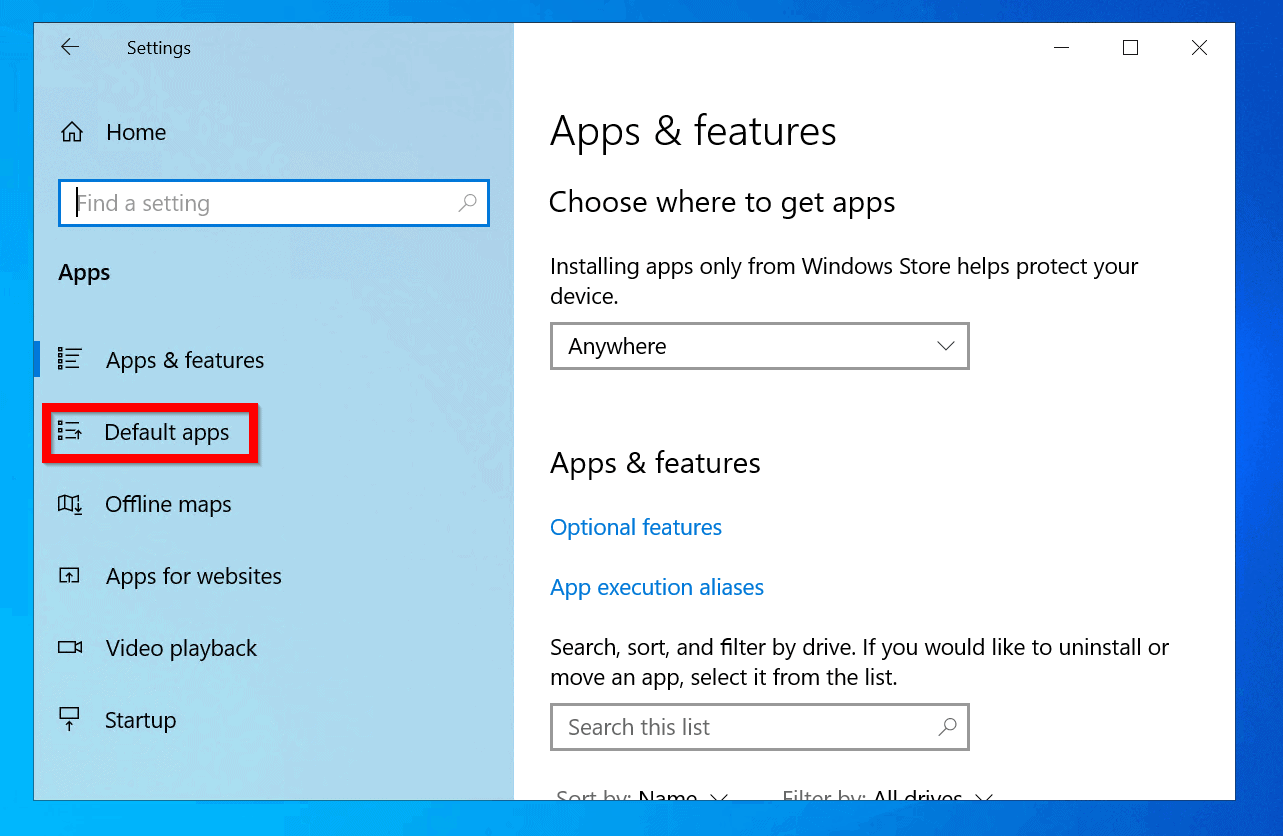Screen dimensions: 1283x836
Task: Click the back arrow
Action: tap(70, 47)
